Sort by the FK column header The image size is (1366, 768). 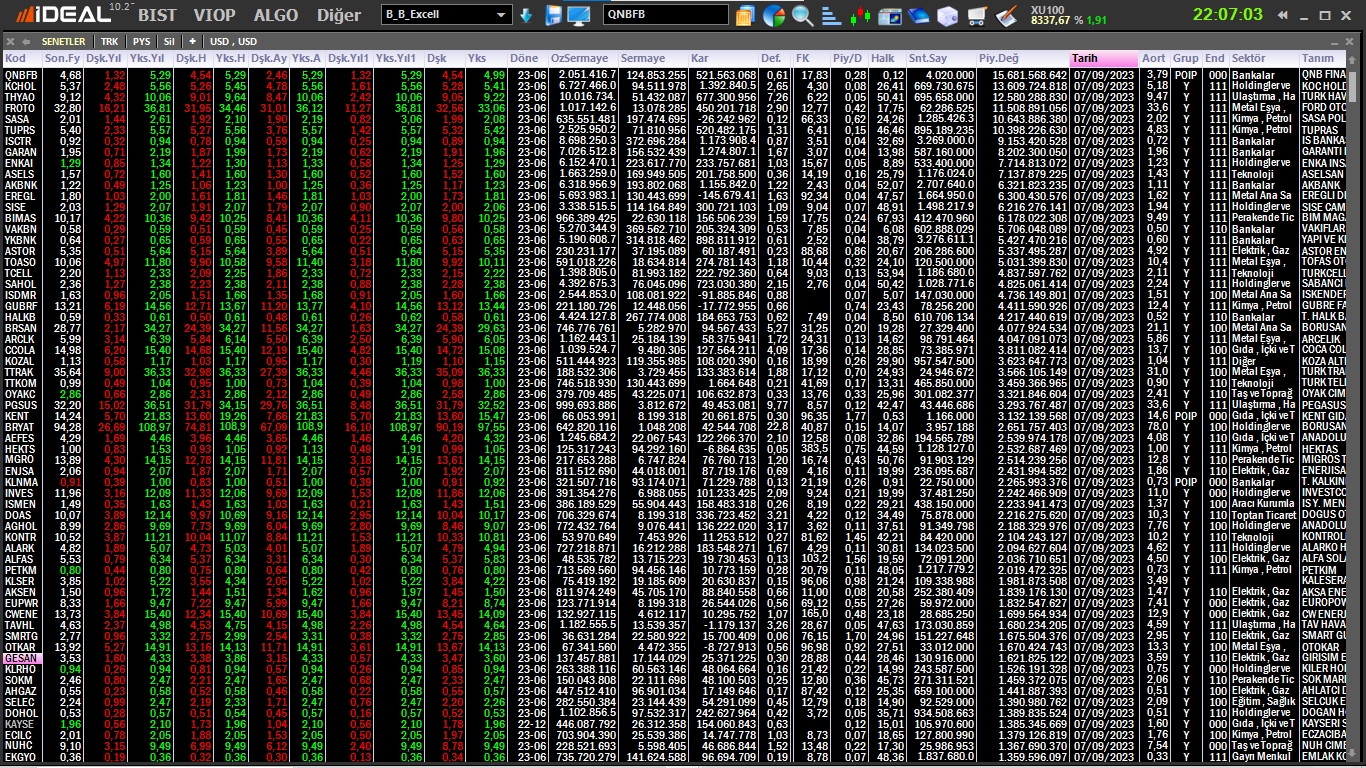pos(812,59)
